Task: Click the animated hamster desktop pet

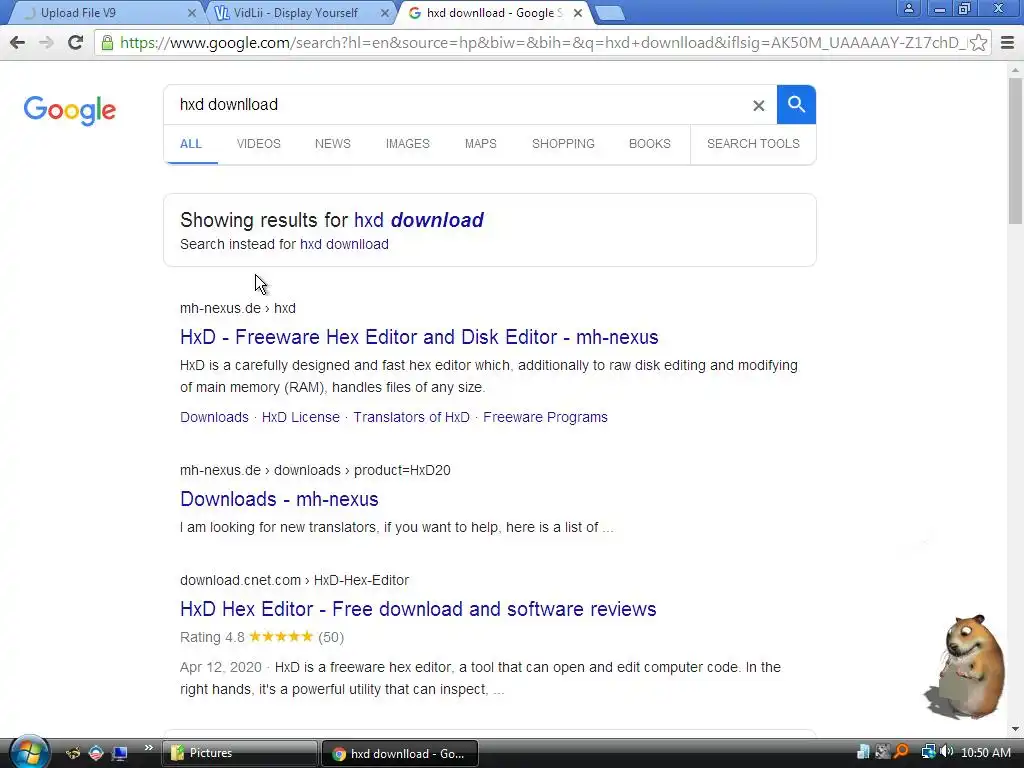Action: 965,665
